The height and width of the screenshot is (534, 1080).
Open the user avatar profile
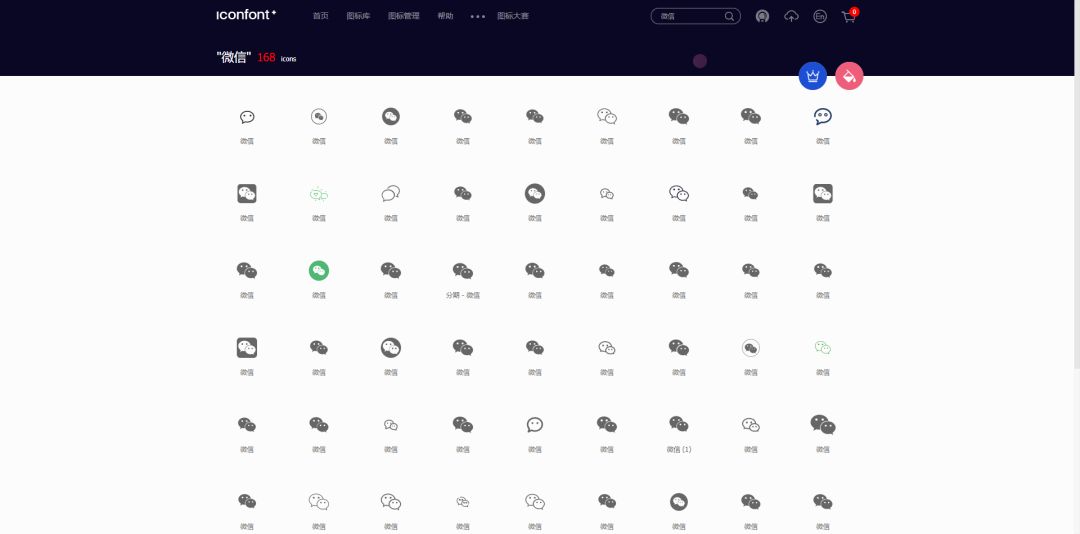coord(762,17)
